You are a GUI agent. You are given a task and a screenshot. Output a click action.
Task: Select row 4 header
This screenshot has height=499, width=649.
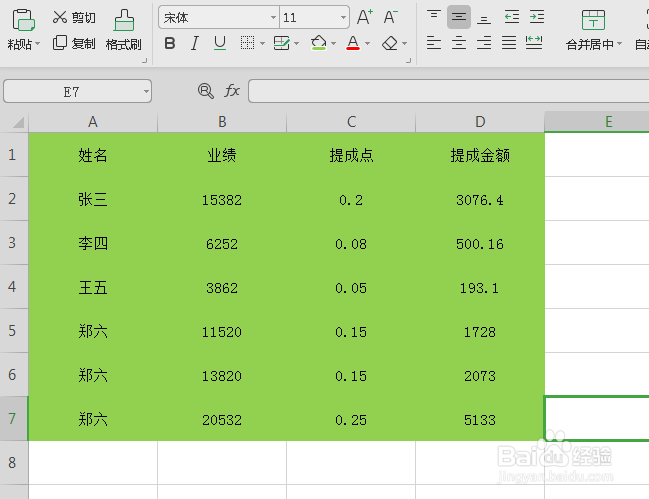[14, 287]
